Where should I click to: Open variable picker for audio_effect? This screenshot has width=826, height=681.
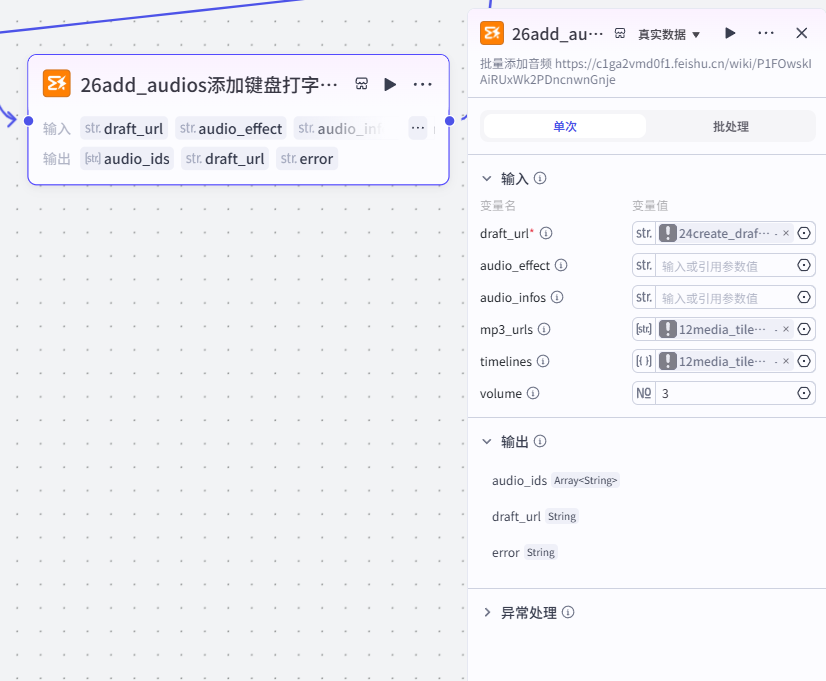[803, 265]
